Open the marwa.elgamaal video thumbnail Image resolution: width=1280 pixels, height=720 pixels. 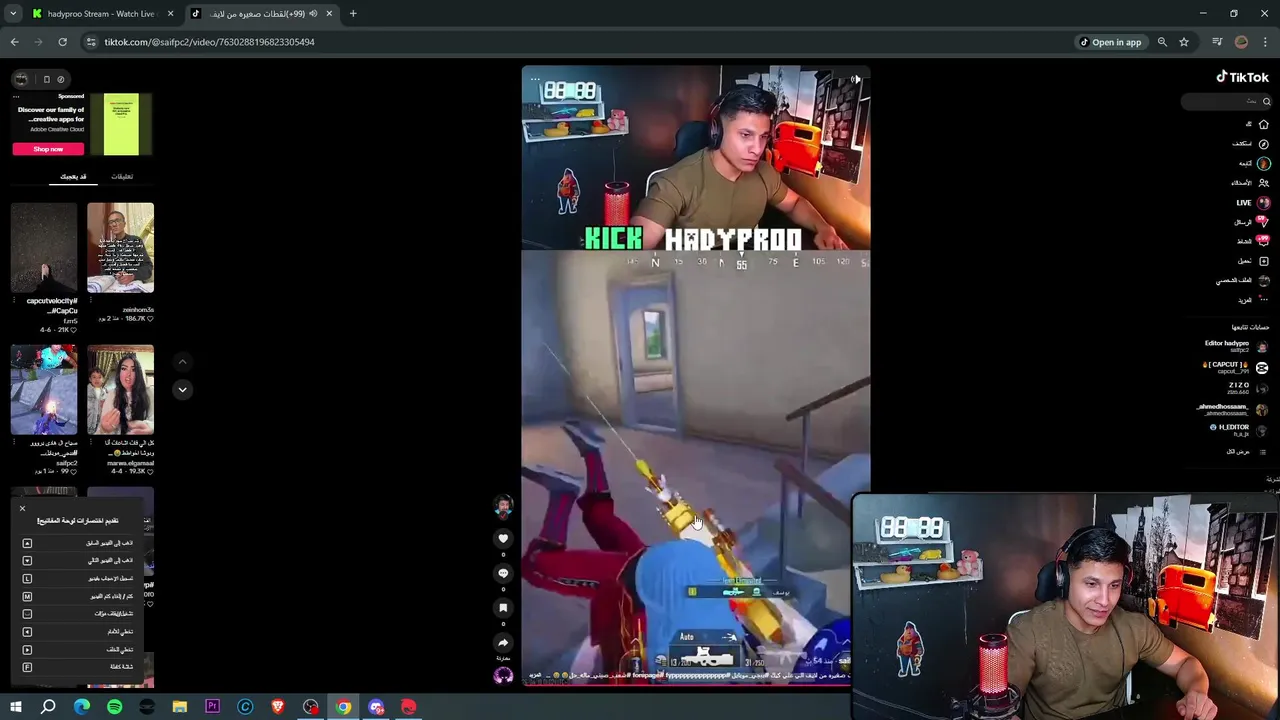click(120, 390)
